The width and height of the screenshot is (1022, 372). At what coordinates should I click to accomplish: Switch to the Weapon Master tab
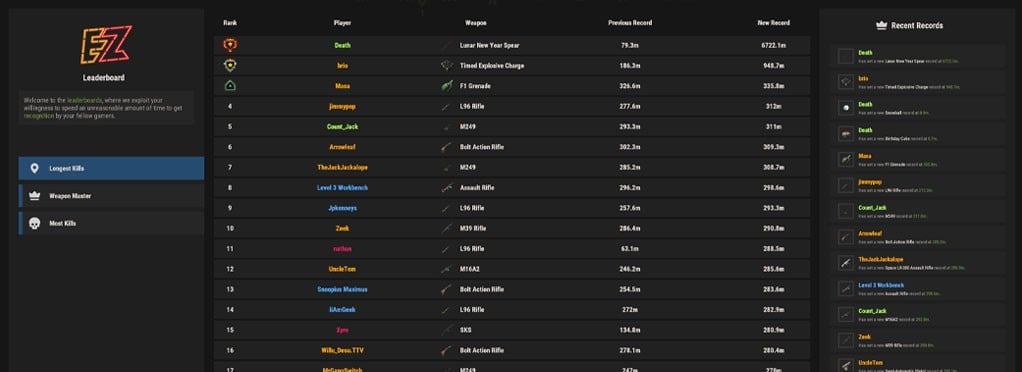111,196
